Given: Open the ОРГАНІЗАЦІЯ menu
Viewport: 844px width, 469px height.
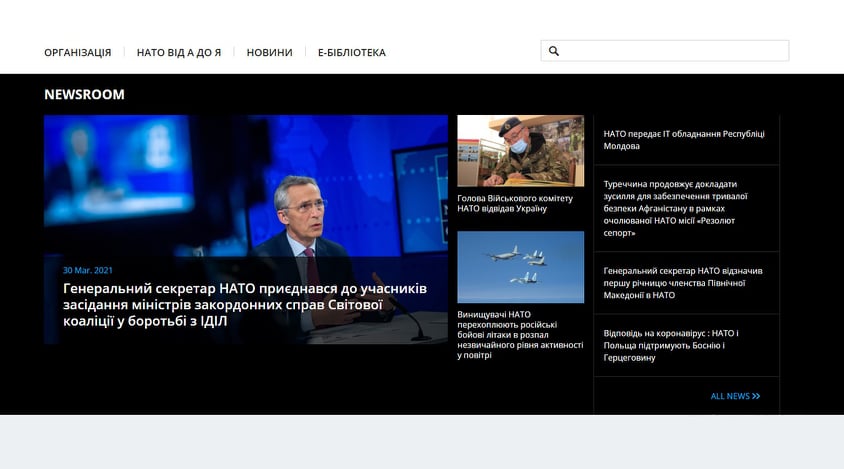Looking at the screenshot, I should (x=78, y=52).
